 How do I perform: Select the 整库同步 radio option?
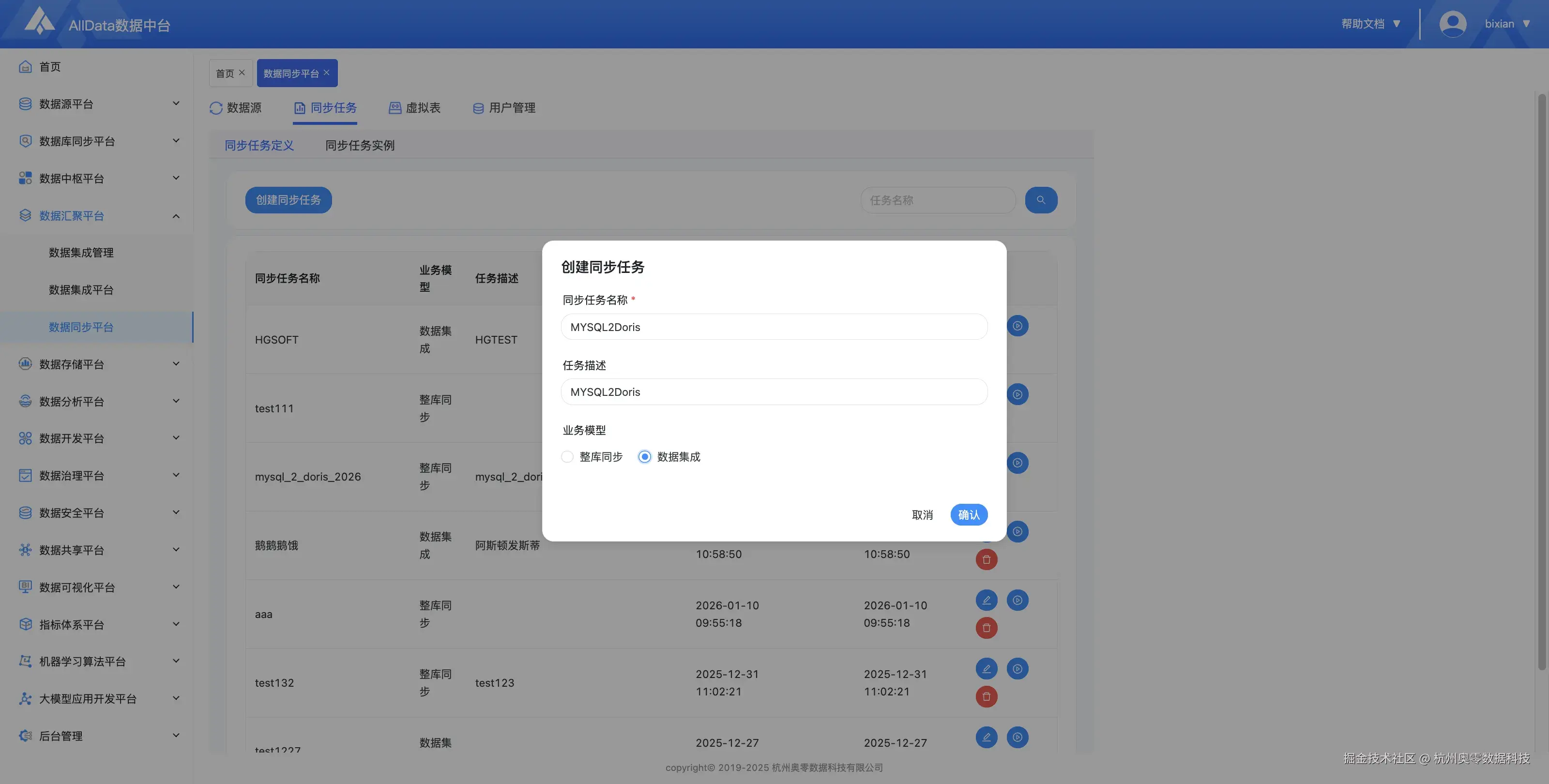coord(567,457)
